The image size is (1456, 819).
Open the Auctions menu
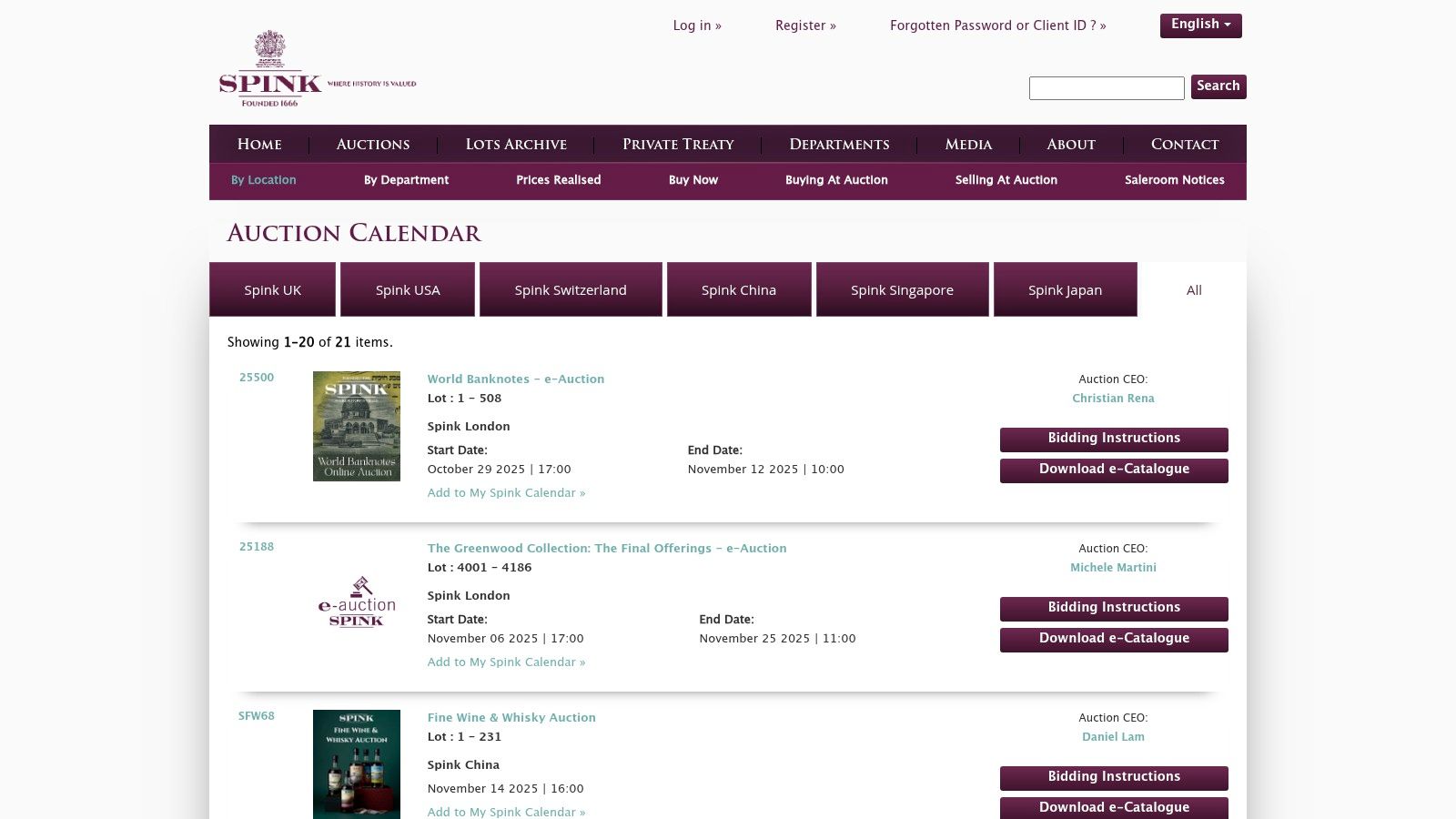tap(373, 144)
